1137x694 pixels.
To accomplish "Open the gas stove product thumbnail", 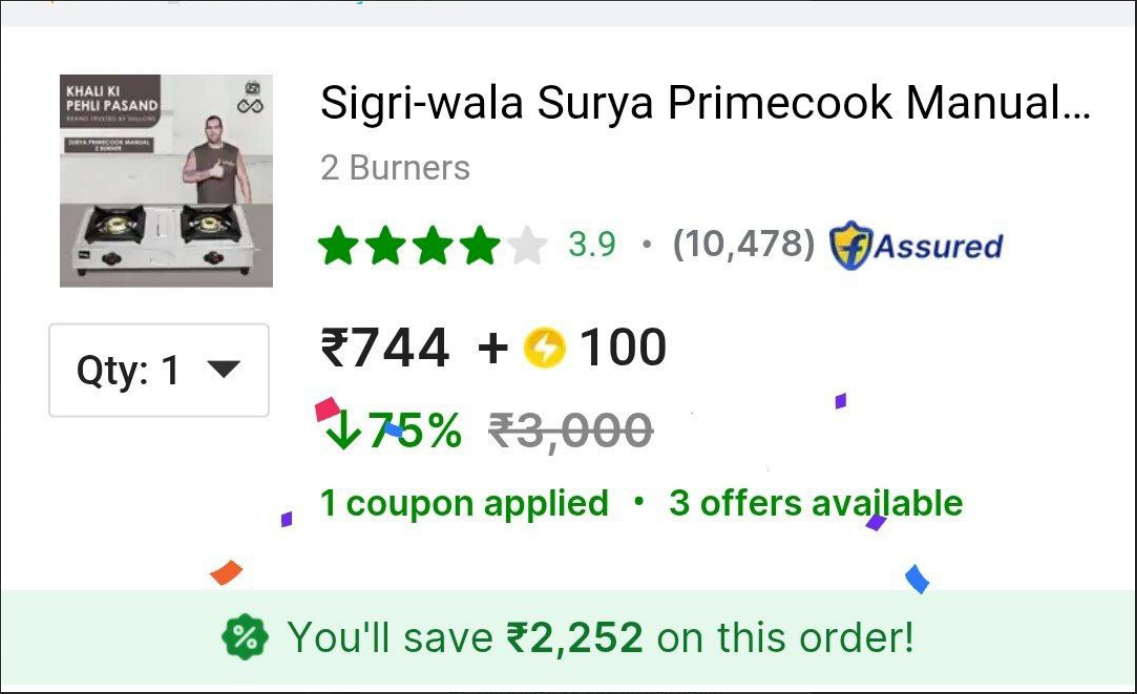I will [166, 181].
